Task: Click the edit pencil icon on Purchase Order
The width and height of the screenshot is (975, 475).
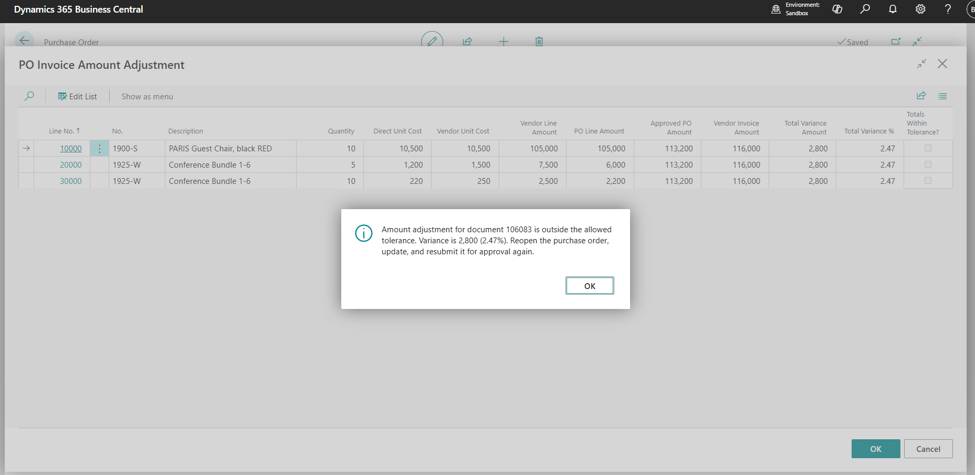Action: point(432,42)
